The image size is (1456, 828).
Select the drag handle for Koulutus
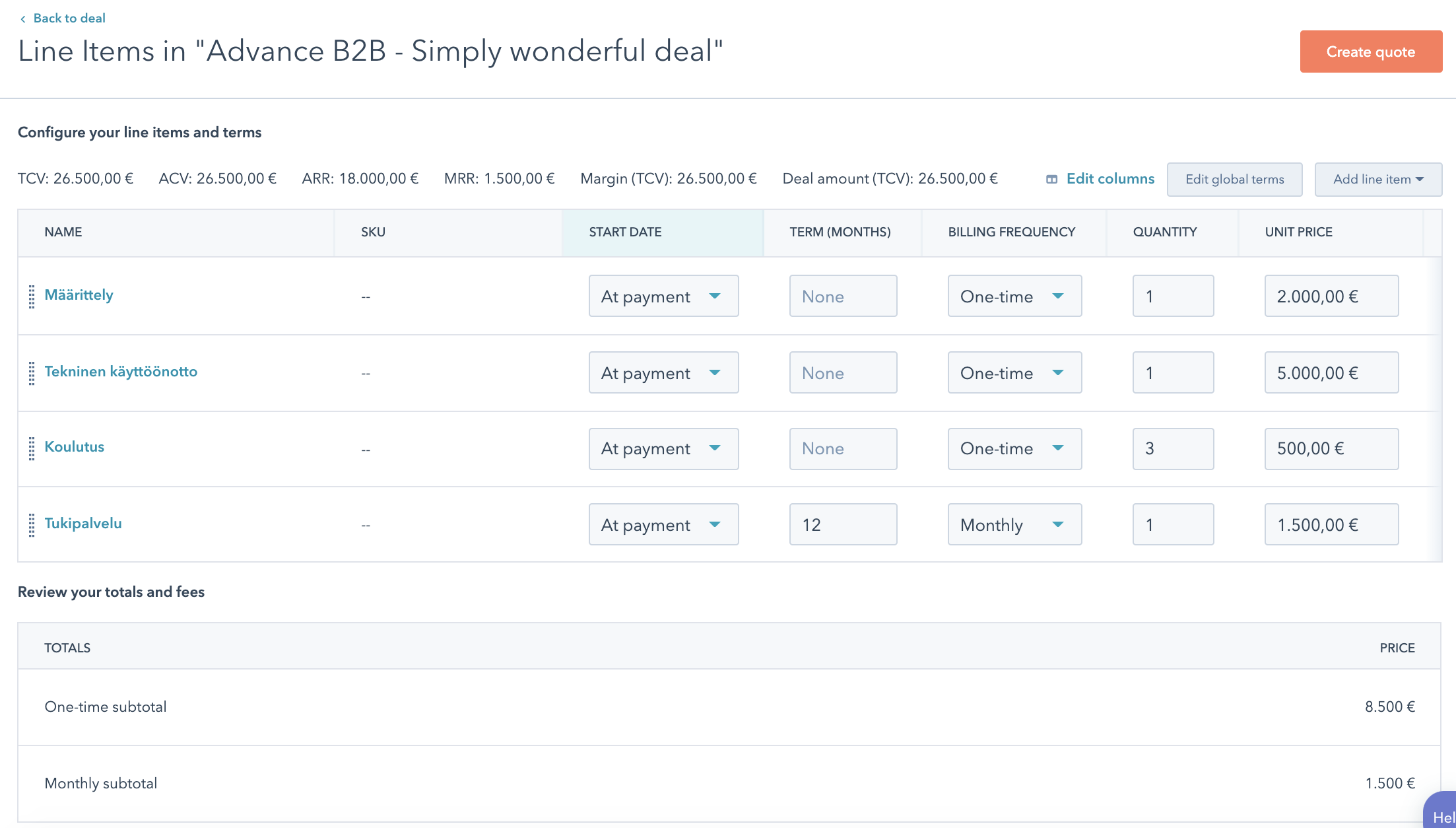[x=31, y=448]
